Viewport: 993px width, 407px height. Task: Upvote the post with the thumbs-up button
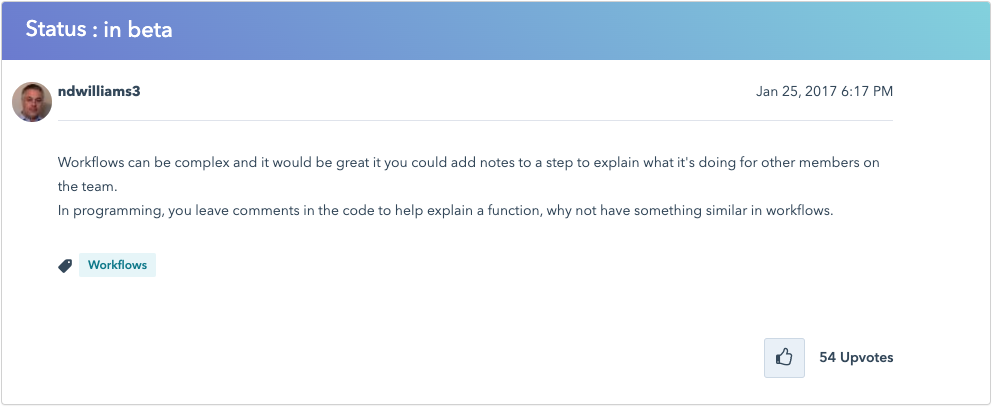[x=784, y=358]
